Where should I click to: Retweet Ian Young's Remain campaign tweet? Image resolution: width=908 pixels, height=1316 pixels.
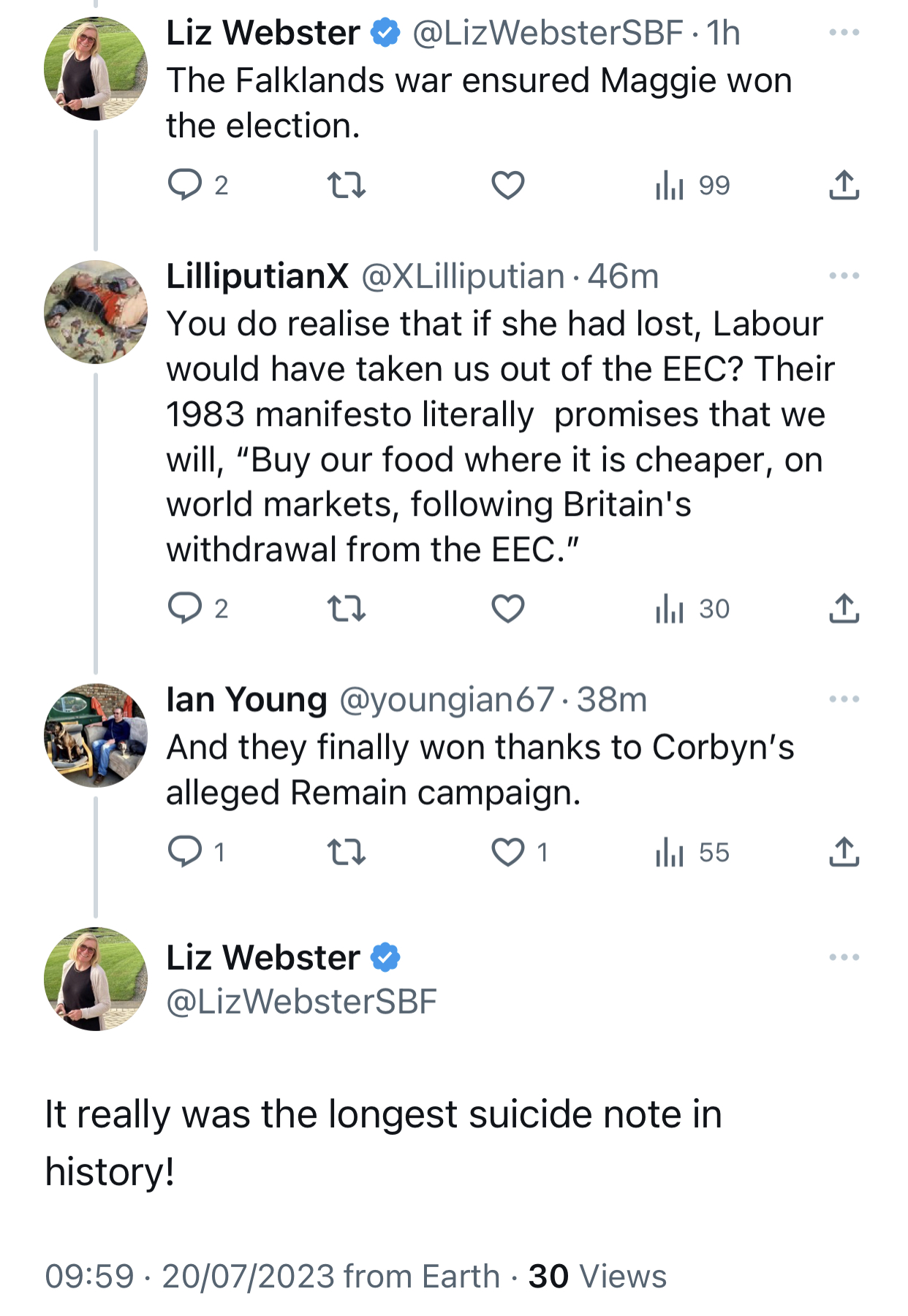click(x=346, y=852)
